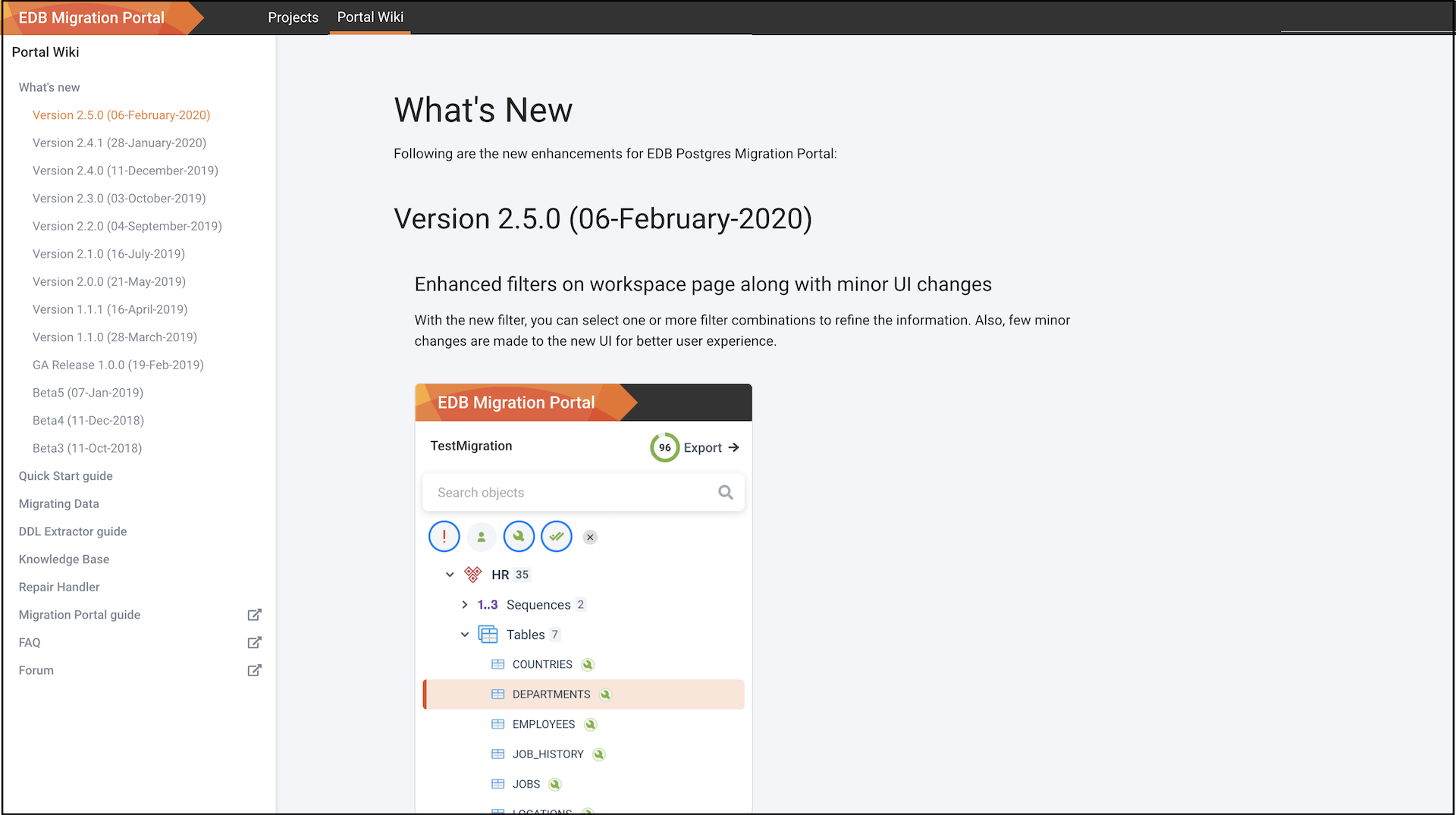
Task: Click the 96 percent progress circle
Action: click(x=664, y=448)
